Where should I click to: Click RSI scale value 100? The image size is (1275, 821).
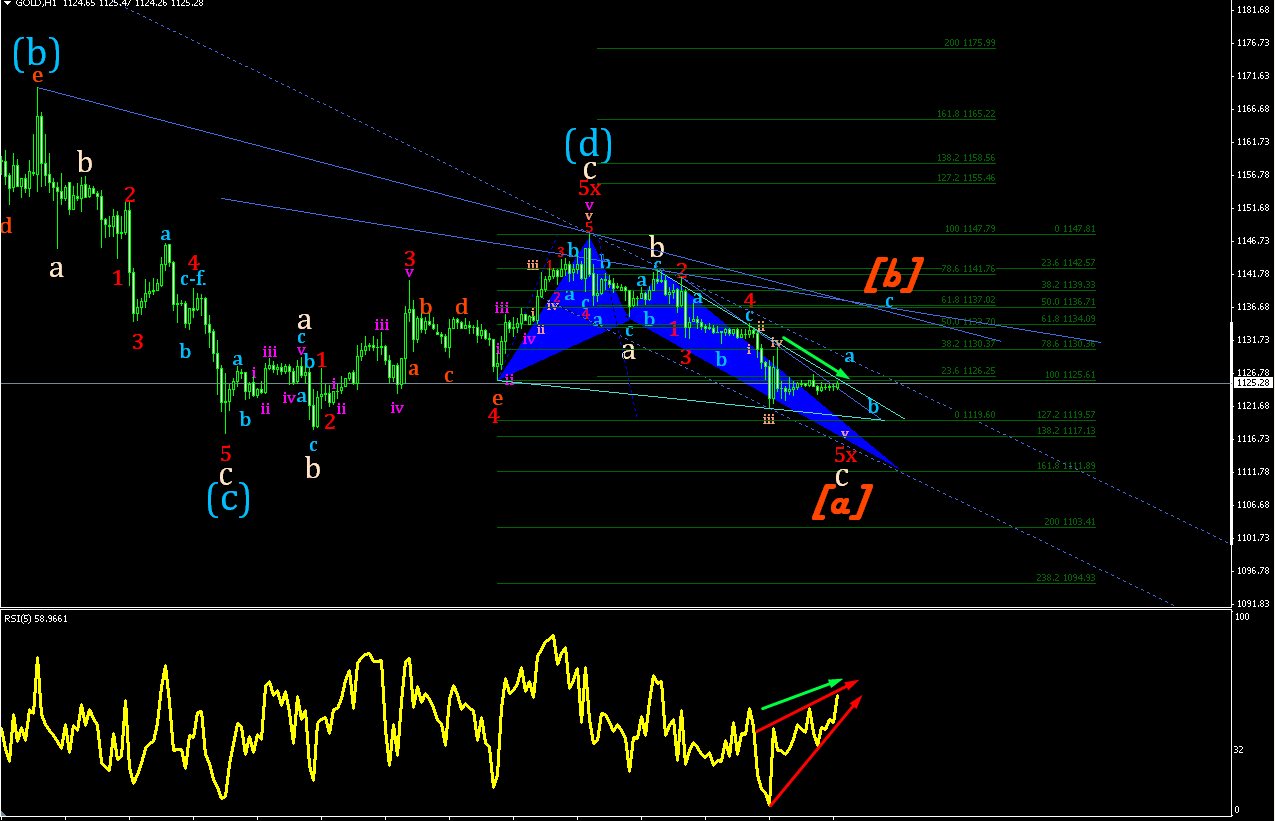pyautogui.click(x=1243, y=617)
